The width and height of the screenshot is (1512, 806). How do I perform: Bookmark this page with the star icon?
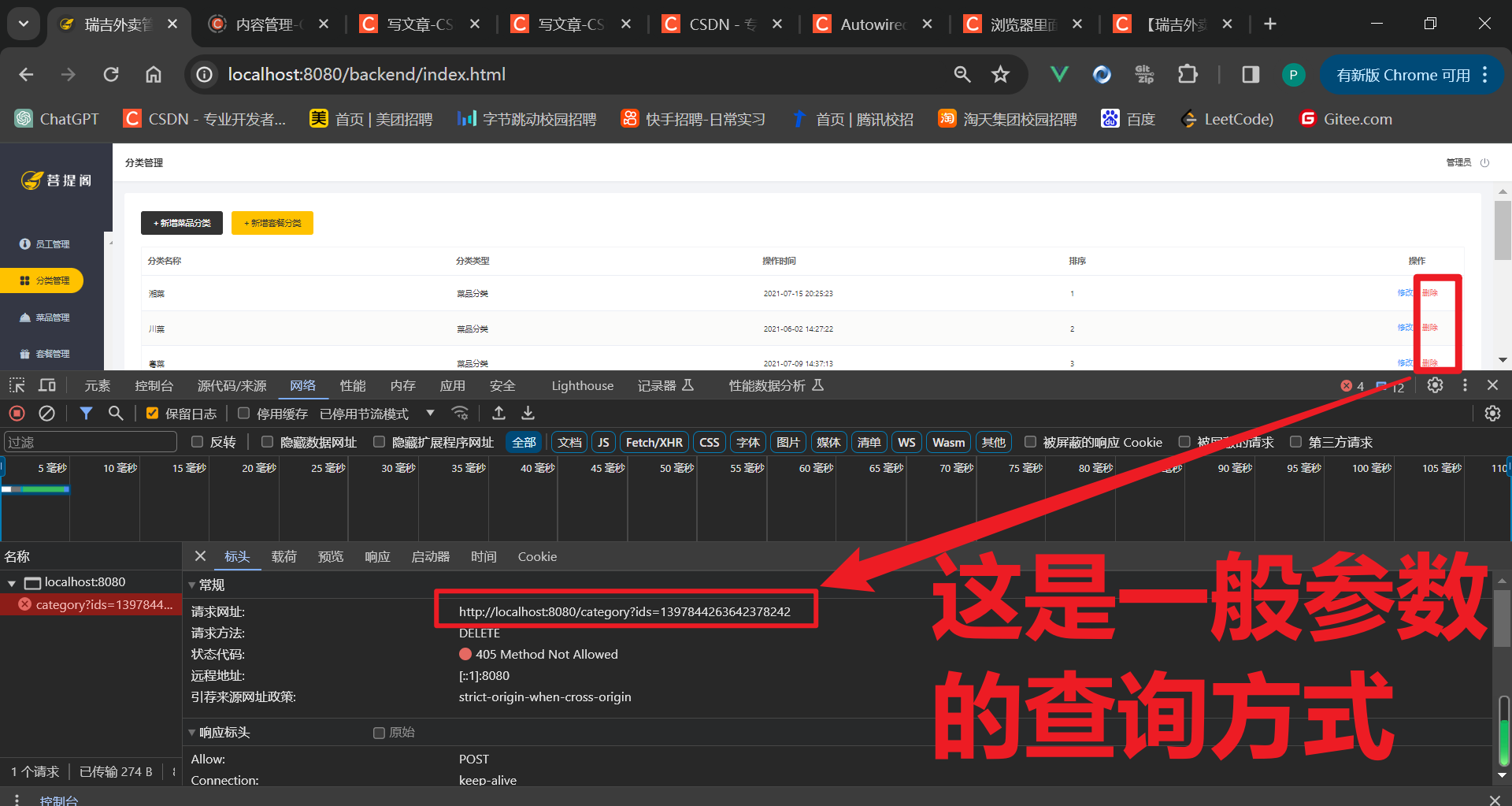(1000, 75)
